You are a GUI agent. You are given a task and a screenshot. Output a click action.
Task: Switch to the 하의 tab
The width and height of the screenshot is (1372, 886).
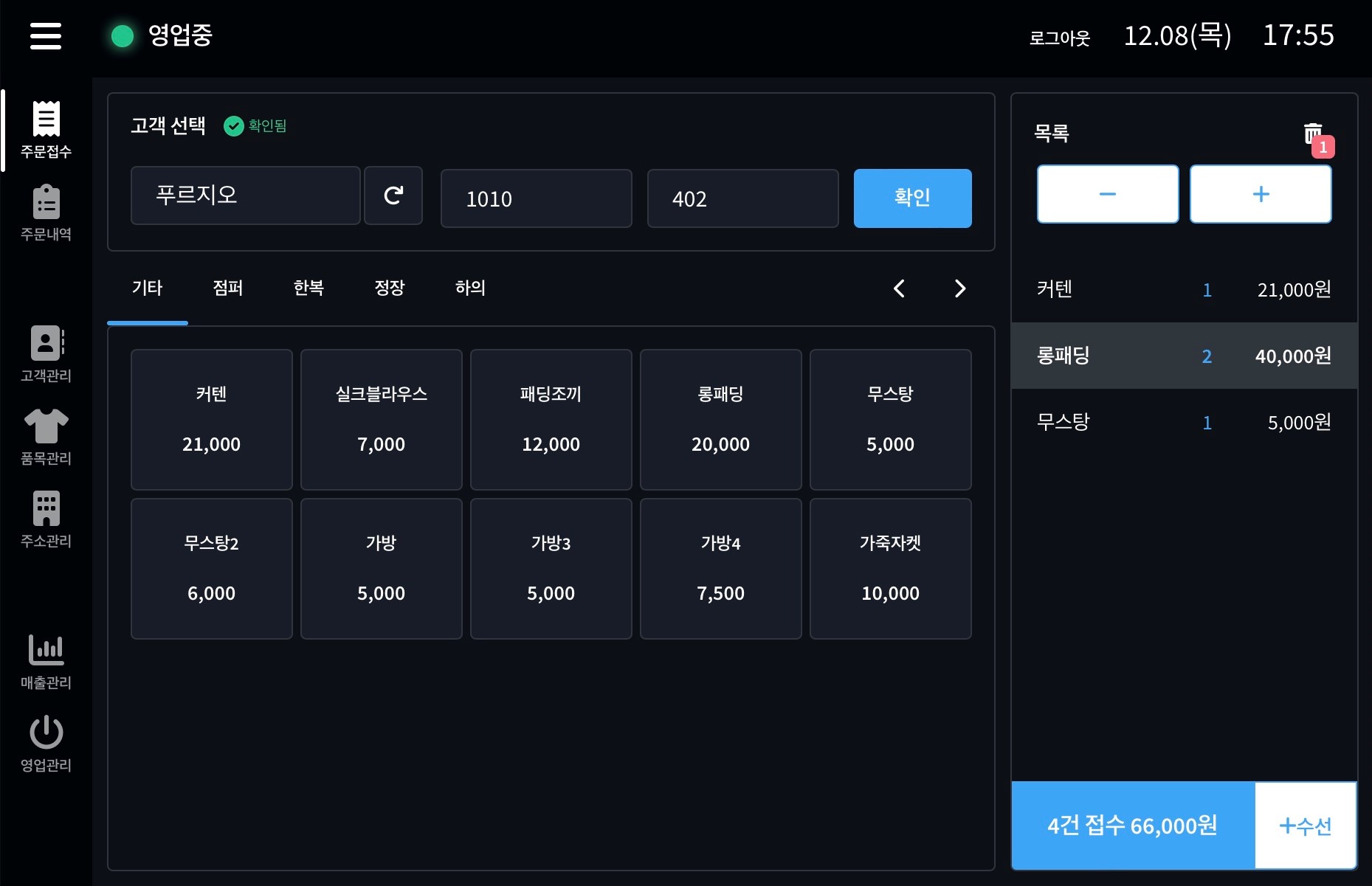(x=470, y=288)
